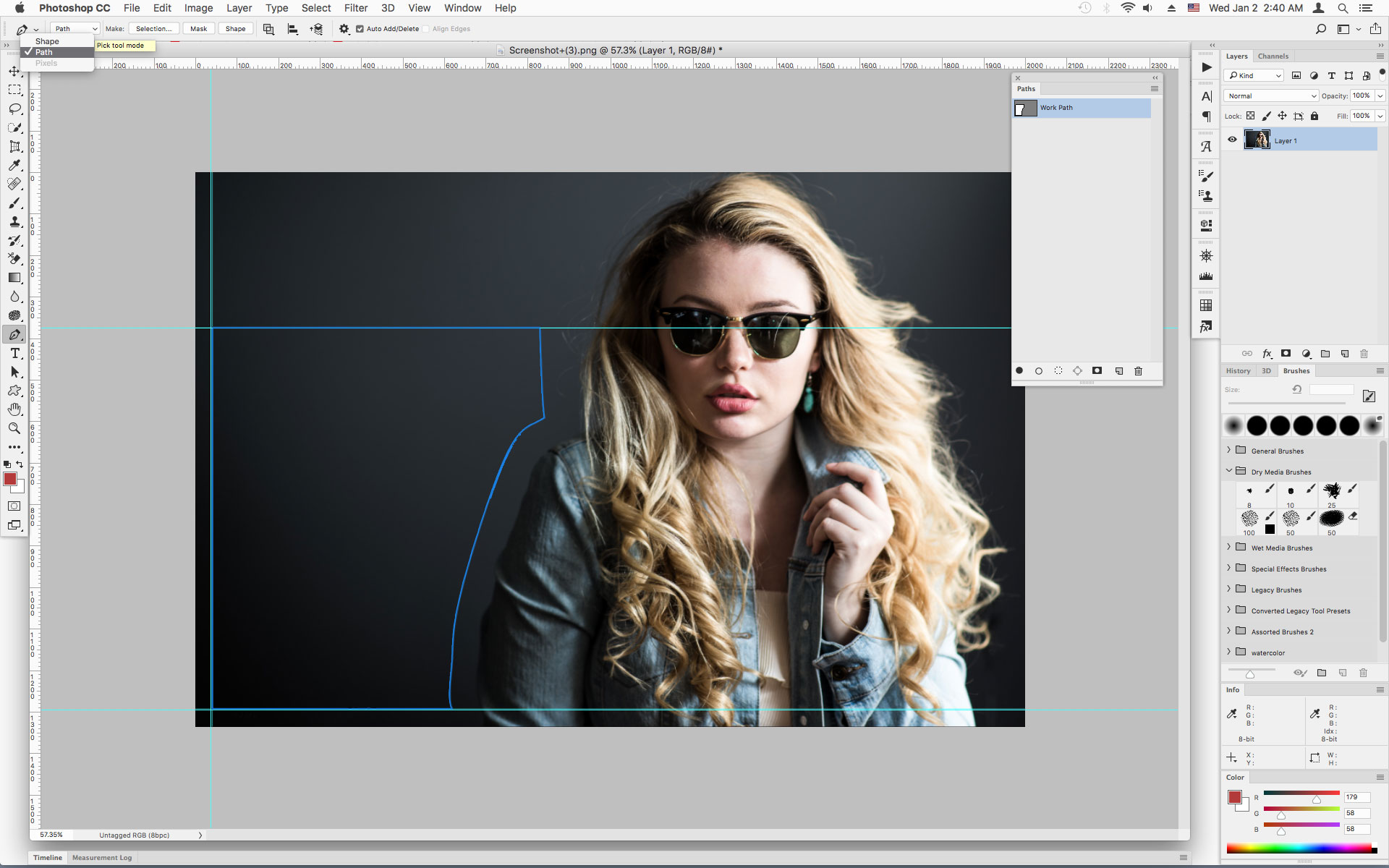Select the Brush tool in toolbar
The width and height of the screenshot is (1389, 868).
pos(14,203)
